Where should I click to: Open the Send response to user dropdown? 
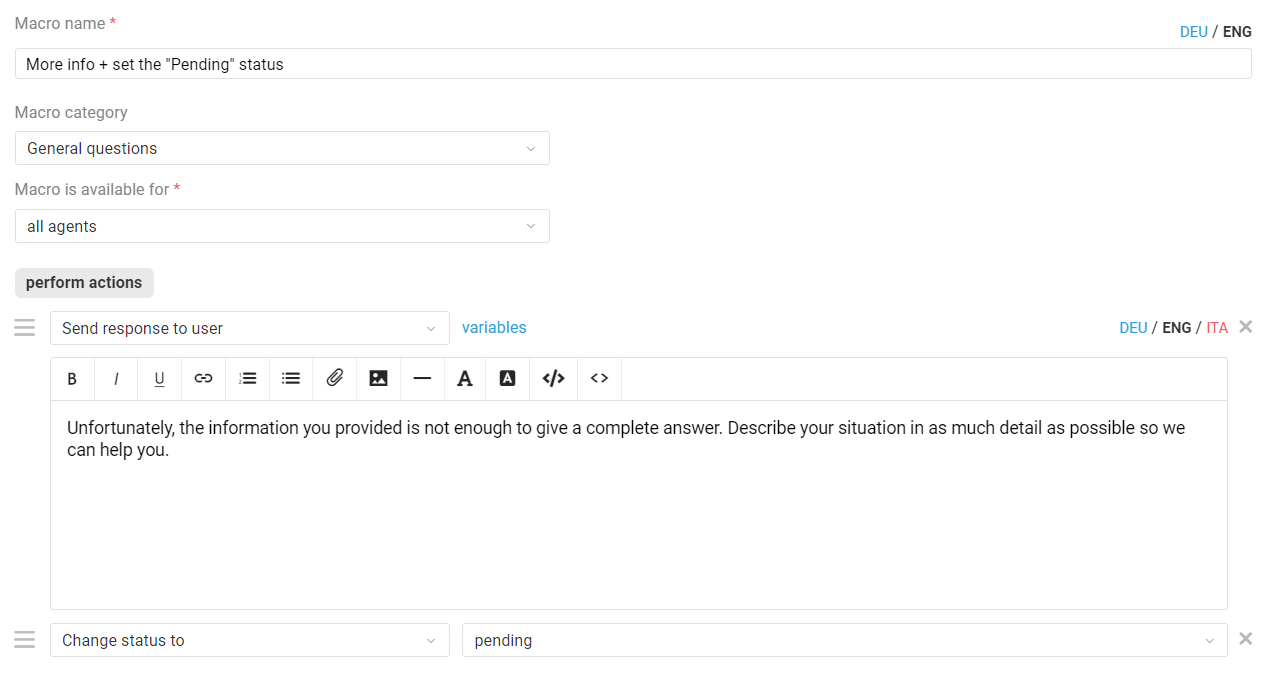(250, 328)
